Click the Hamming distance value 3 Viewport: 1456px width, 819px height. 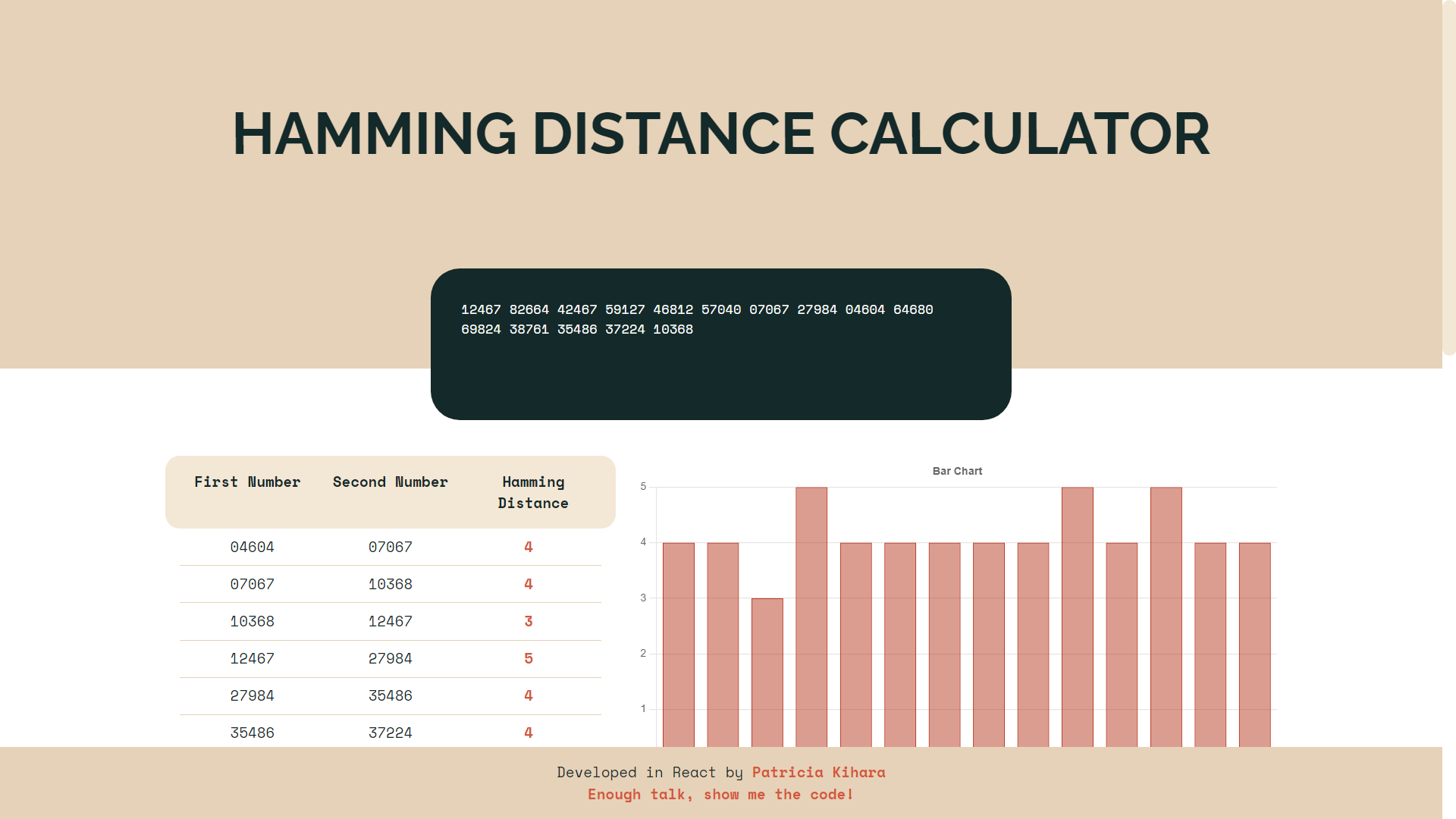click(x=529, y=621)
